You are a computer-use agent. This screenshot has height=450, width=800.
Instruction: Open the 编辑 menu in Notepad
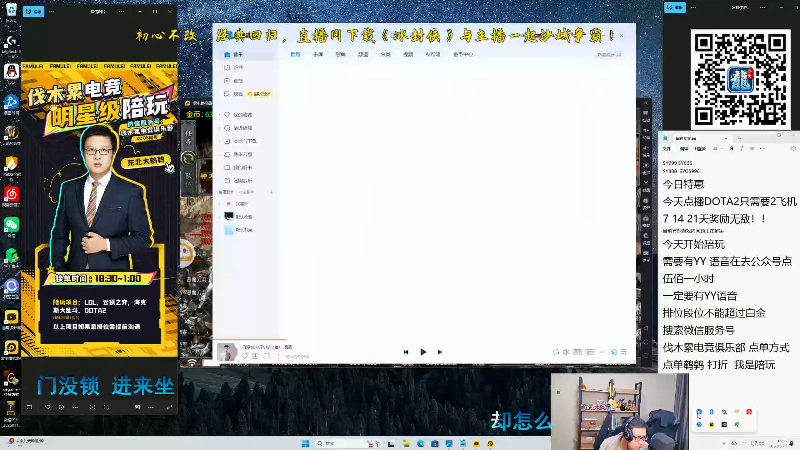tap(684, 148)
